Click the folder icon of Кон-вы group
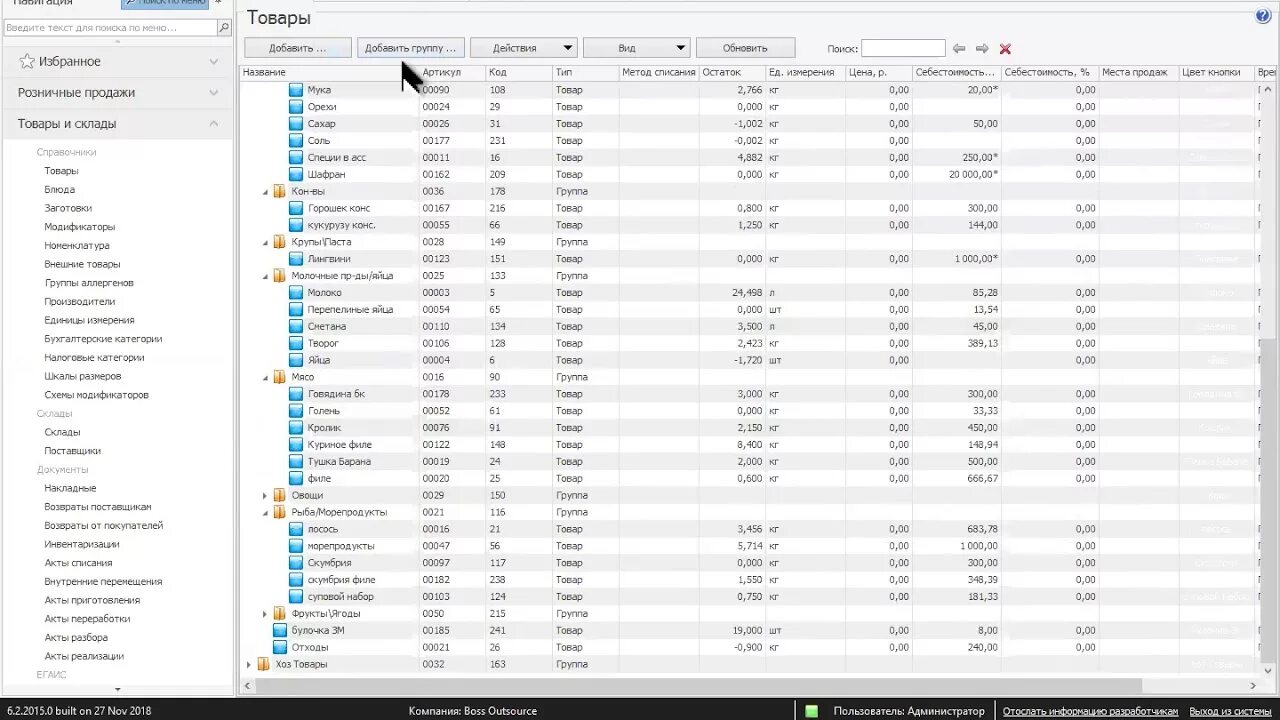This screenshot has width=1280, height=720. pos(279,191)
